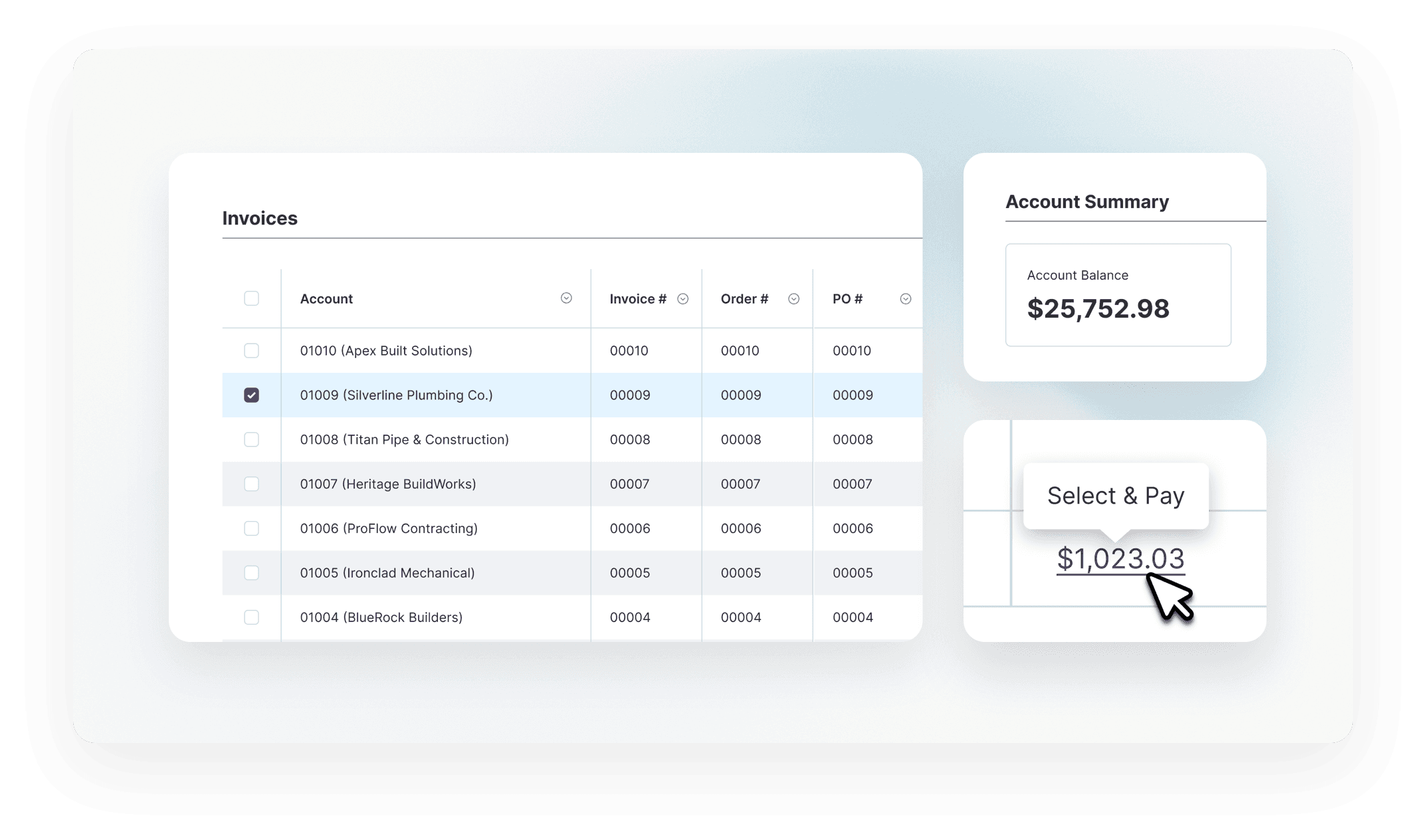1426x840 pixels.
Task: Click the Invoice # column header label
Action: 637,299
